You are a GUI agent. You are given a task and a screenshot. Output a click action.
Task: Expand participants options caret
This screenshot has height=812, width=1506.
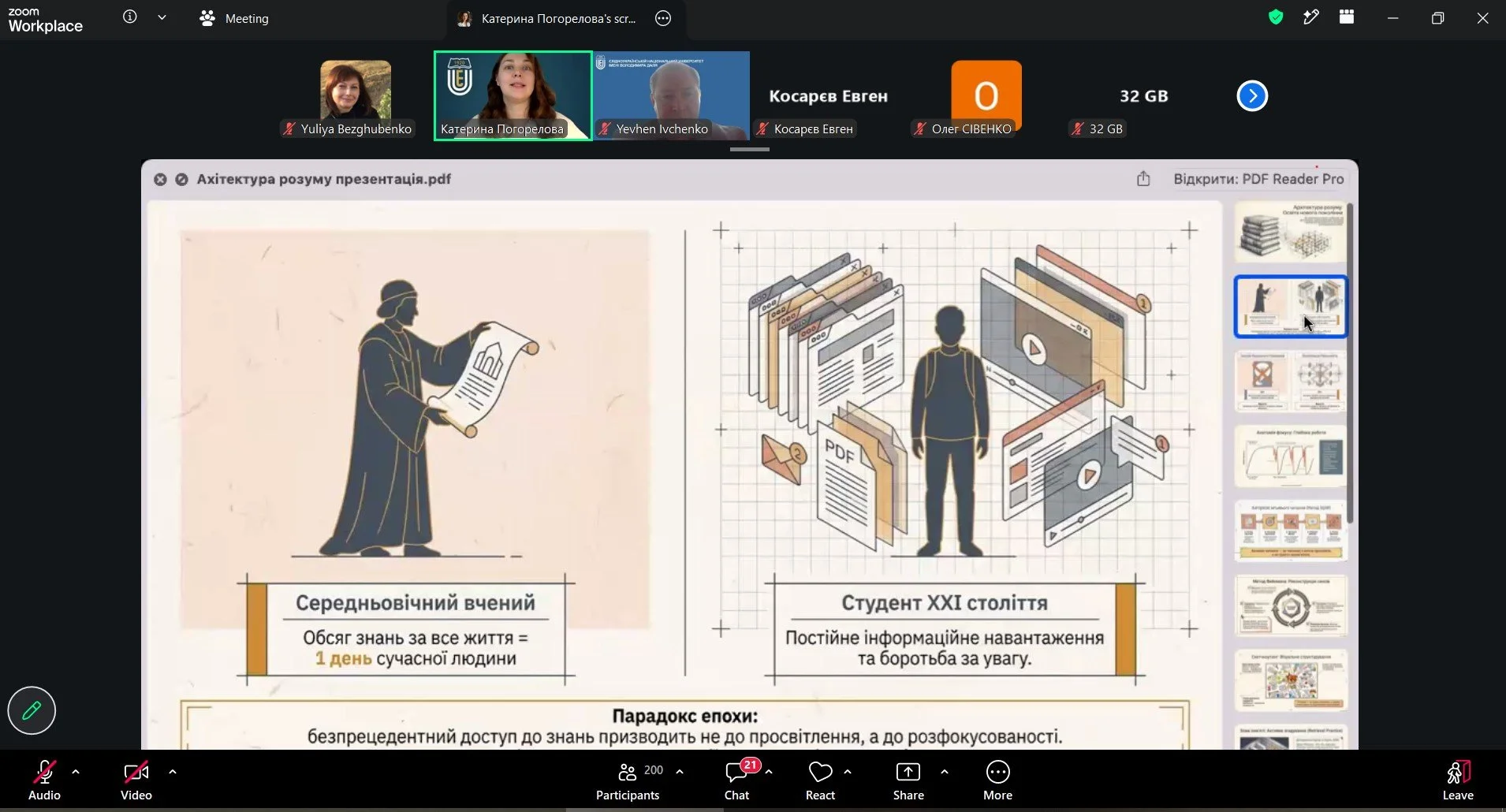[x=680, y=772]
